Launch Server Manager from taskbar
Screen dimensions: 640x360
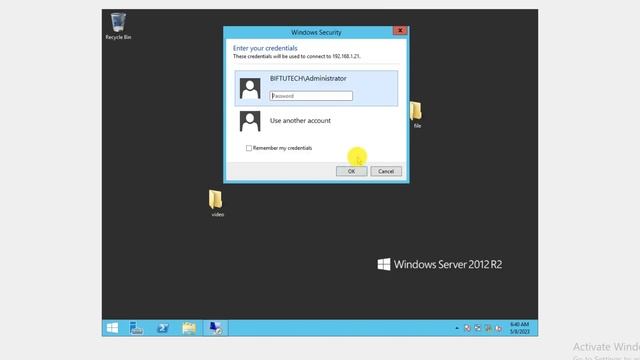pos(136,328)
